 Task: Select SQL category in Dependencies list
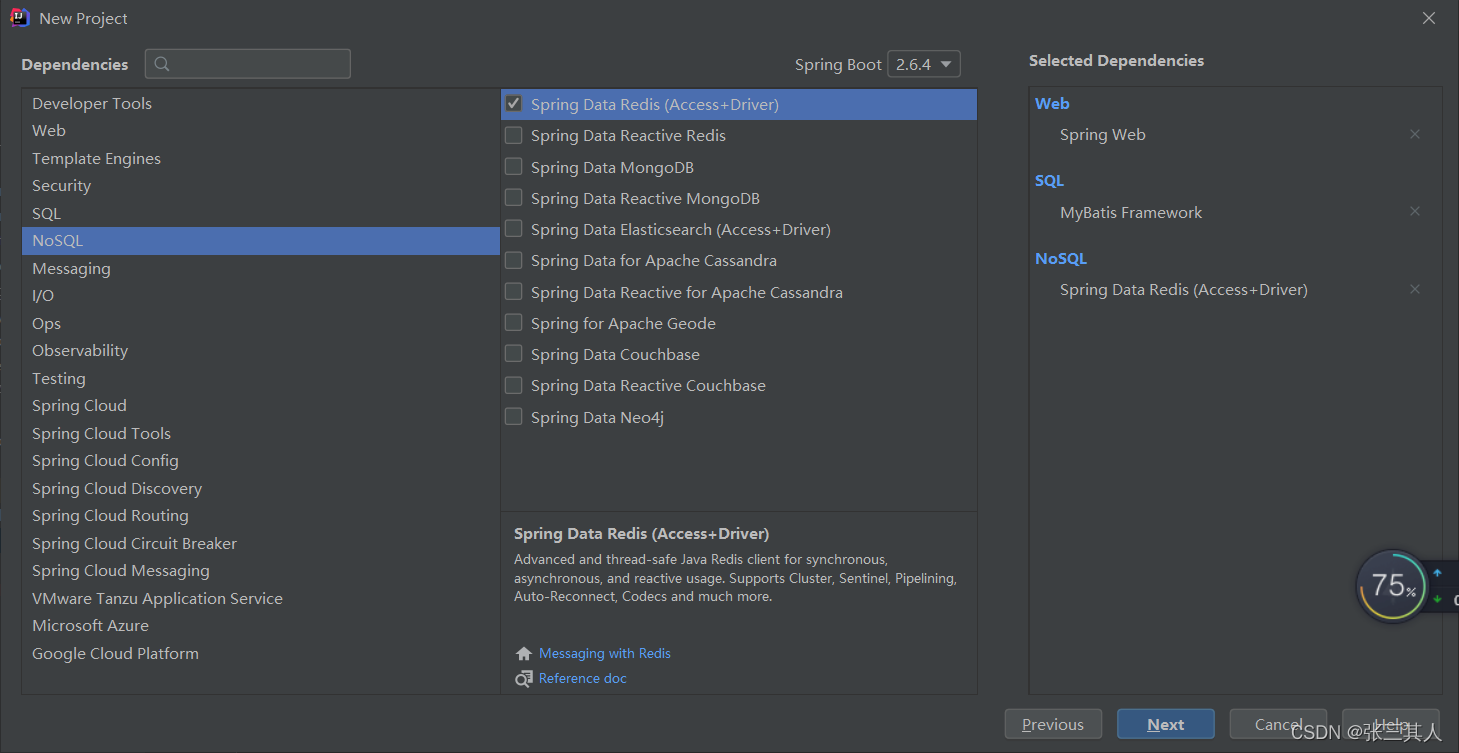[x=260, y=213]
